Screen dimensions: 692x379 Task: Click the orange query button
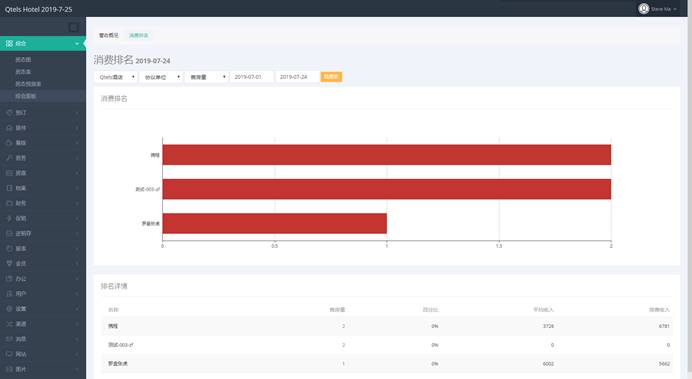[x=331, y=77]
